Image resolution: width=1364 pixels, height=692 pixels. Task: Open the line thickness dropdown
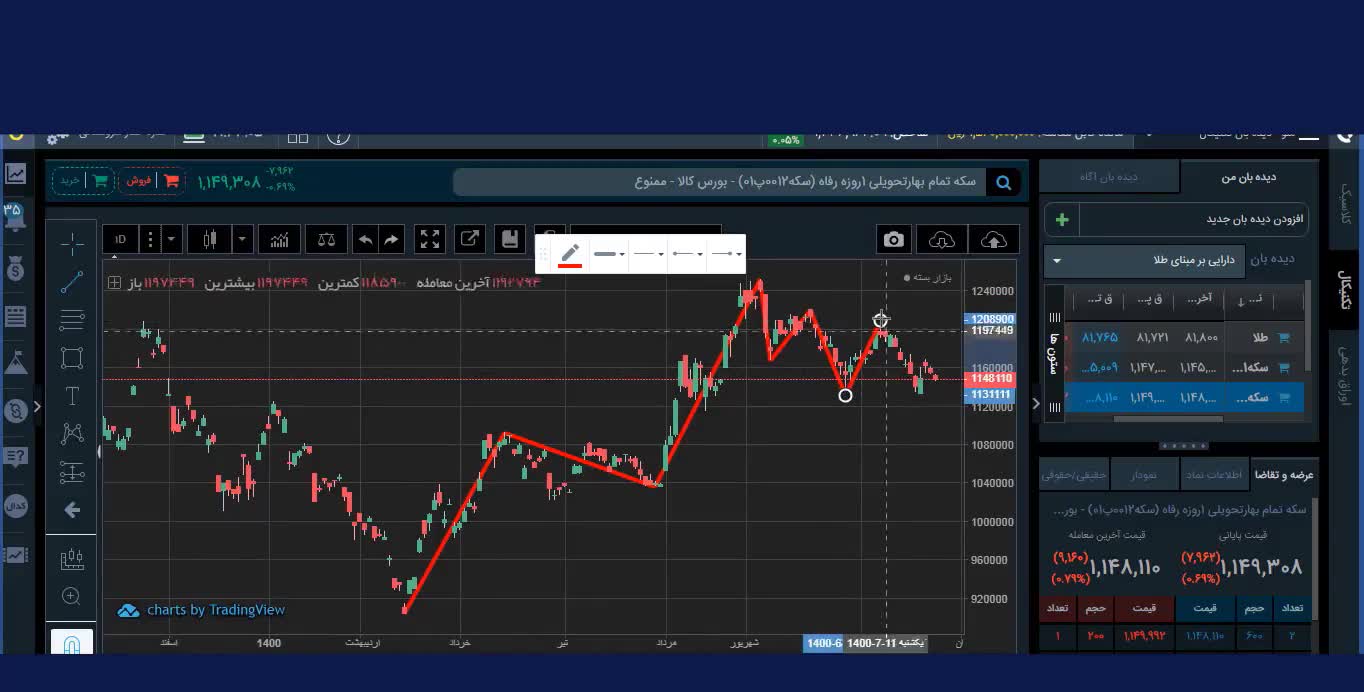[609, 254]
